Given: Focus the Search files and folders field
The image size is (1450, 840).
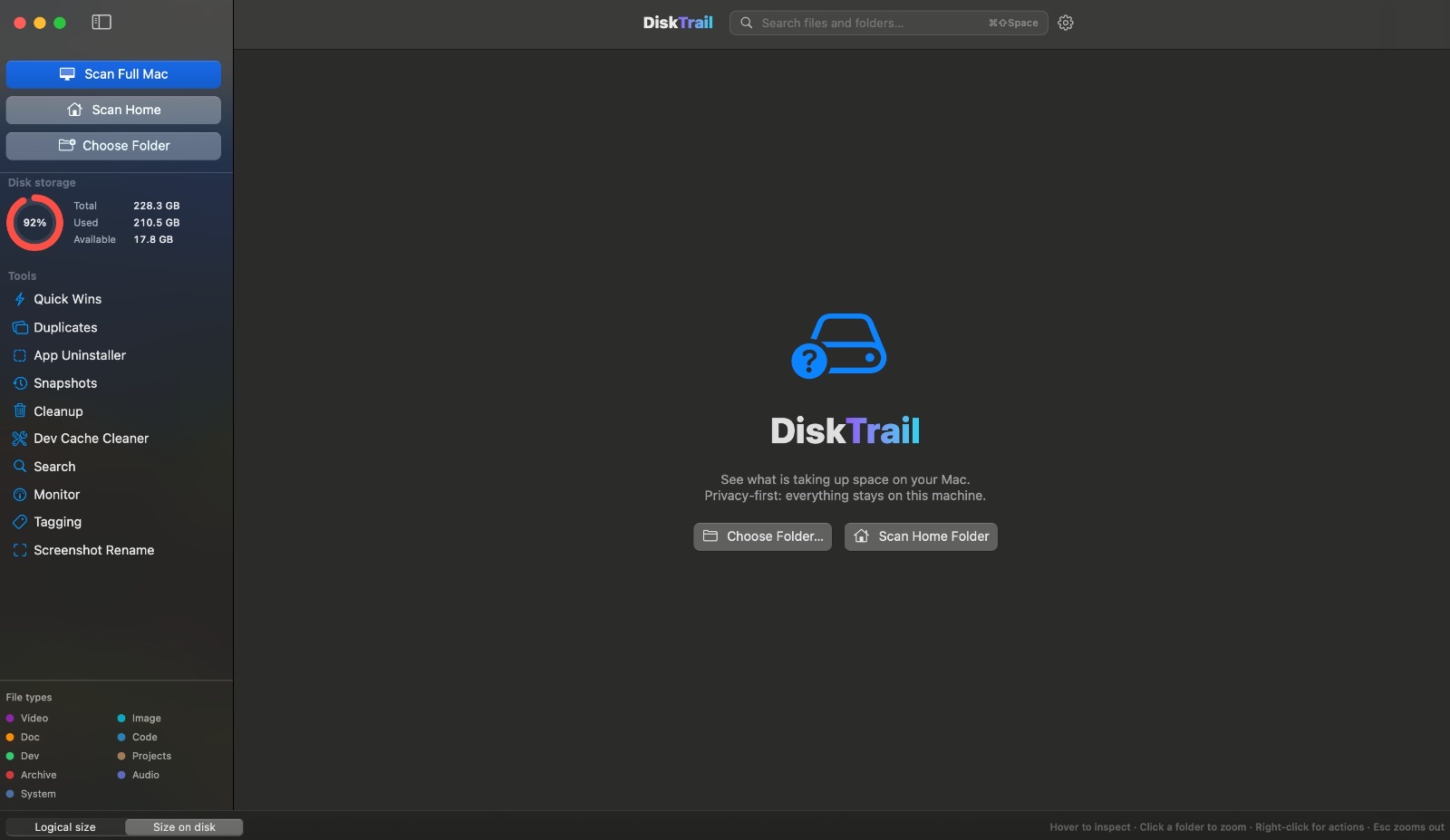Looking at the screenshot, I should (888, 23).
